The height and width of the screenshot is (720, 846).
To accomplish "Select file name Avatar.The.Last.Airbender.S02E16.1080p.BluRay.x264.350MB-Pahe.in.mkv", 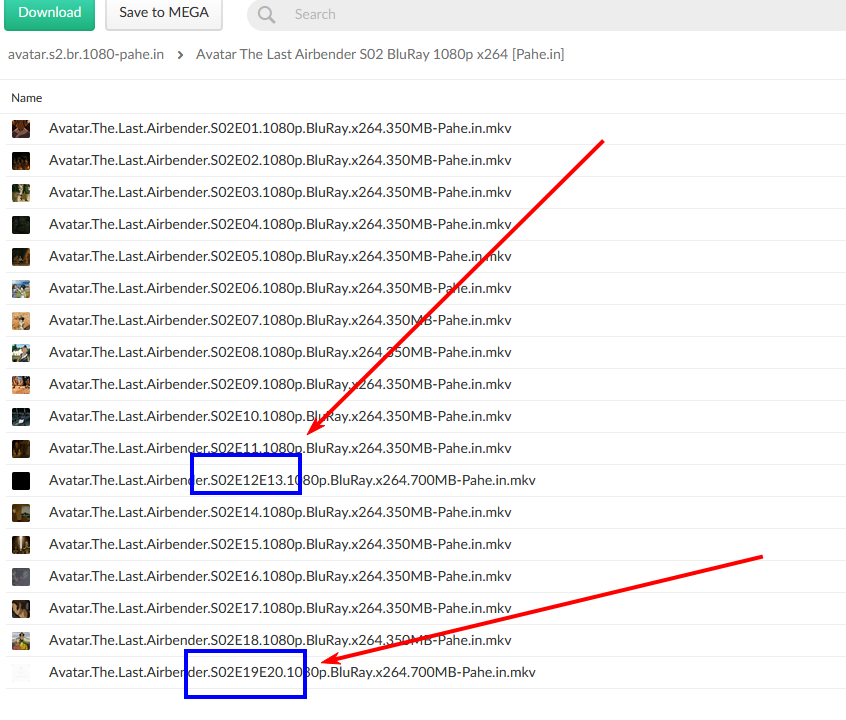I will click(x=280, y=576).
